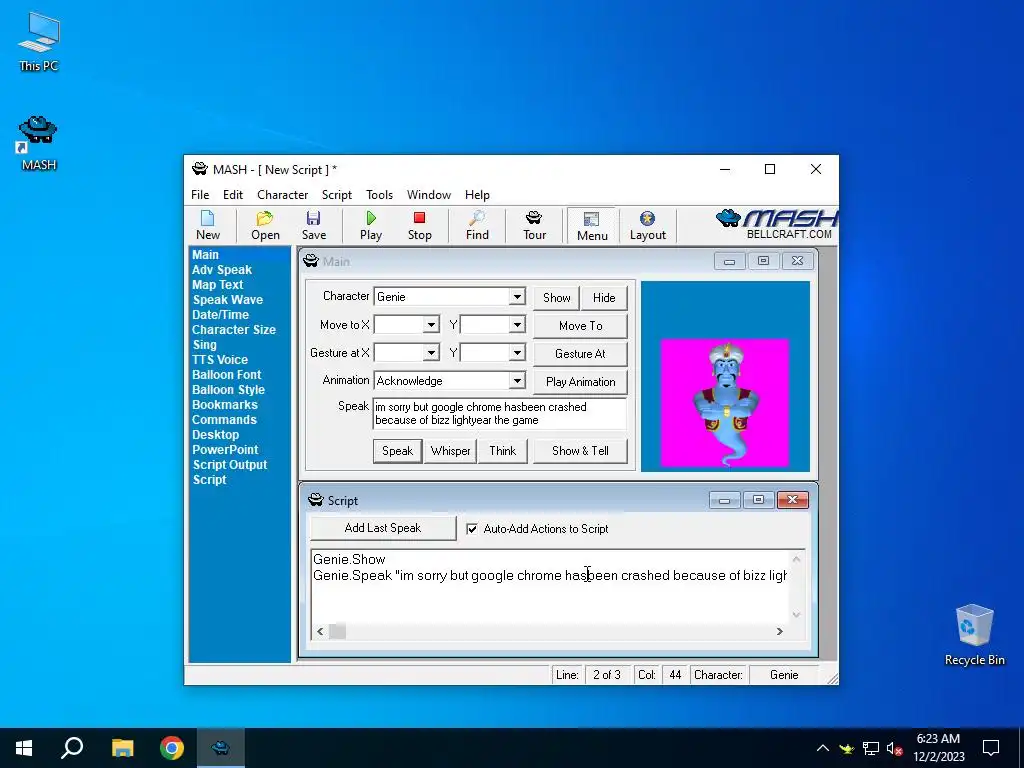
Task: Click the Layout toolbar icon
Action: pyautogui.click(x=647, y=225)
